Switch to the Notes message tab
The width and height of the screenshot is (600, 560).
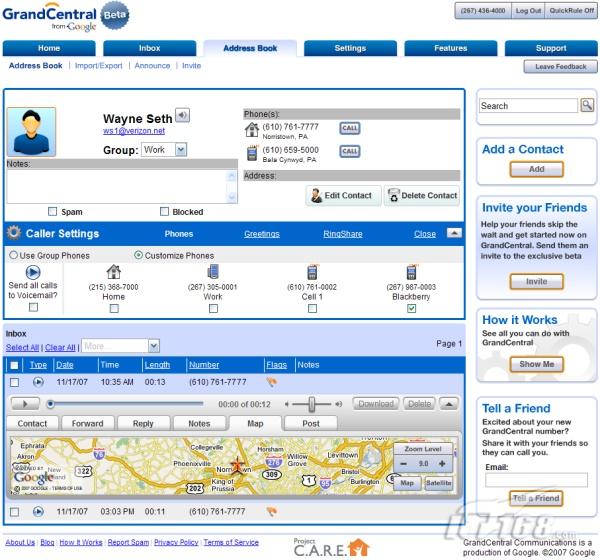click(199, 423)
